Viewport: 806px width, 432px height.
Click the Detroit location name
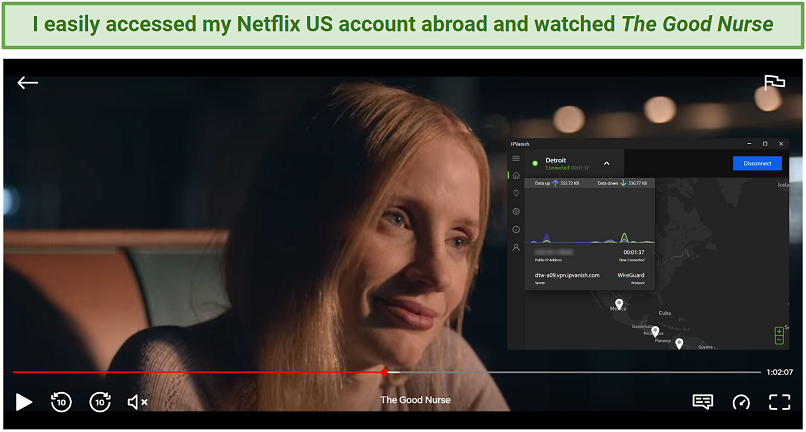556,160
